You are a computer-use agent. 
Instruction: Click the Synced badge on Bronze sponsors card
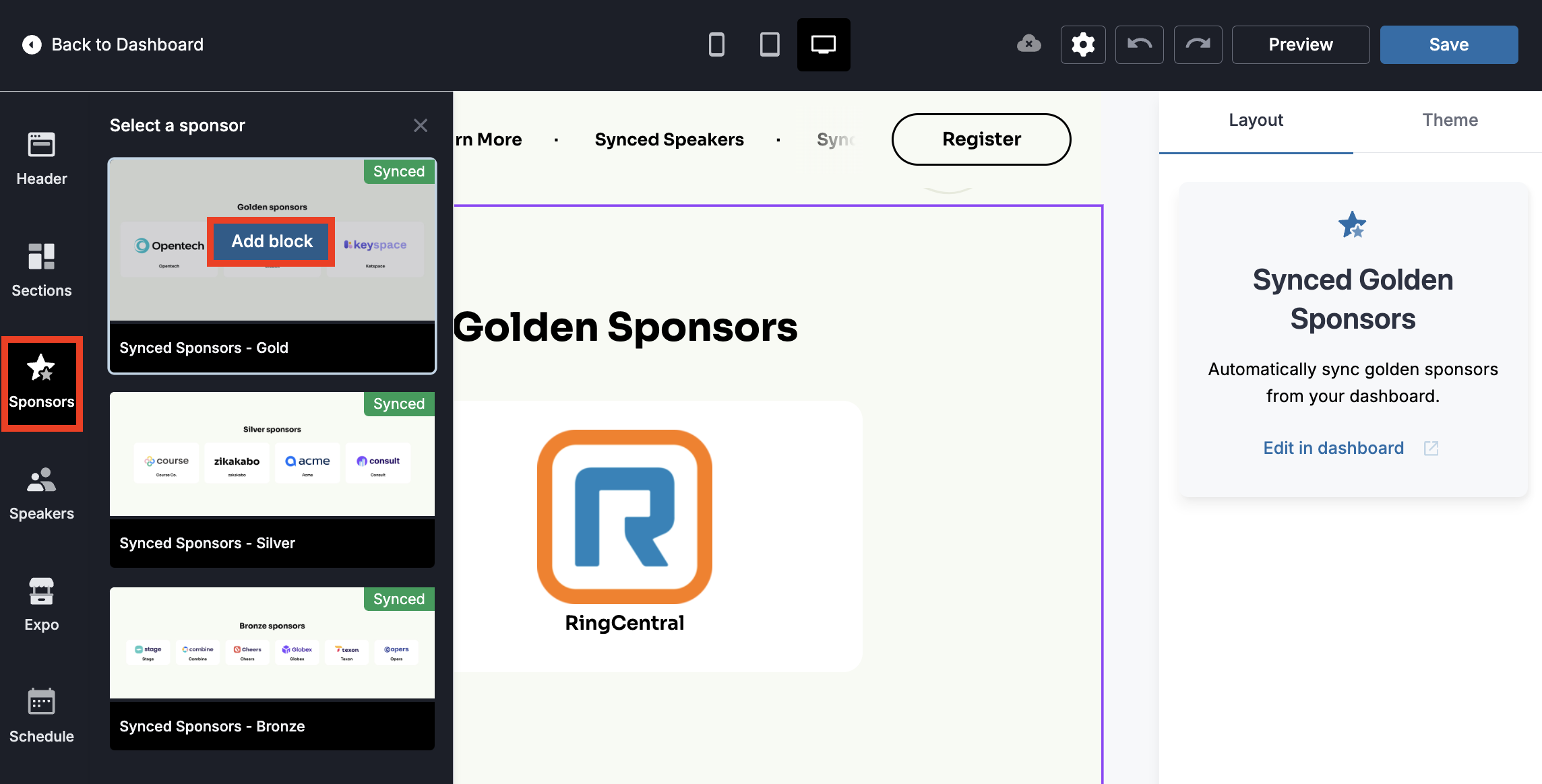coord(399,599)
